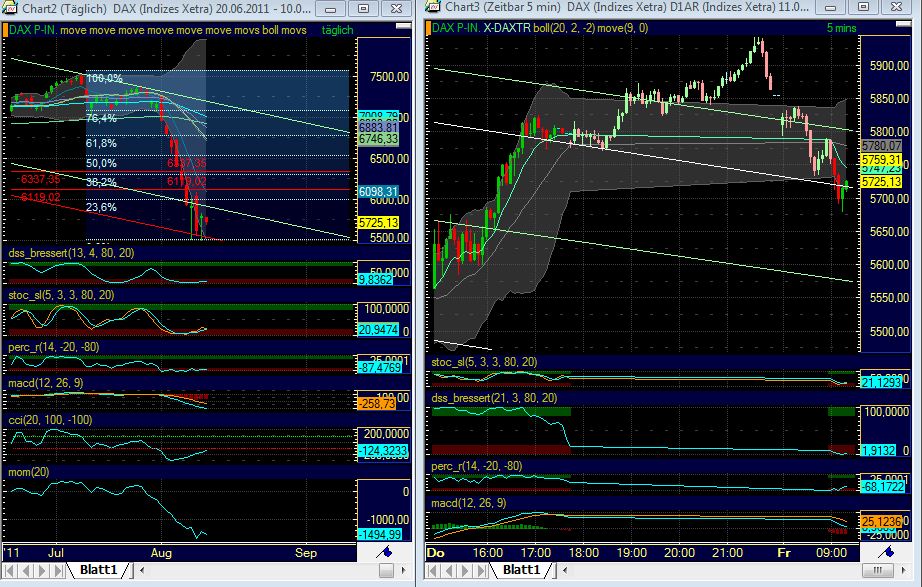Click 'X-DAXTR' in the Chart3 header
Viewport: 922px width, 587px height.
[507, 28]
